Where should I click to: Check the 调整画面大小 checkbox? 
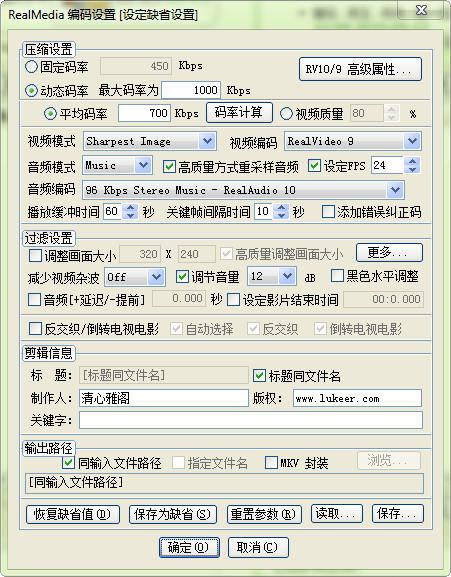35,255
